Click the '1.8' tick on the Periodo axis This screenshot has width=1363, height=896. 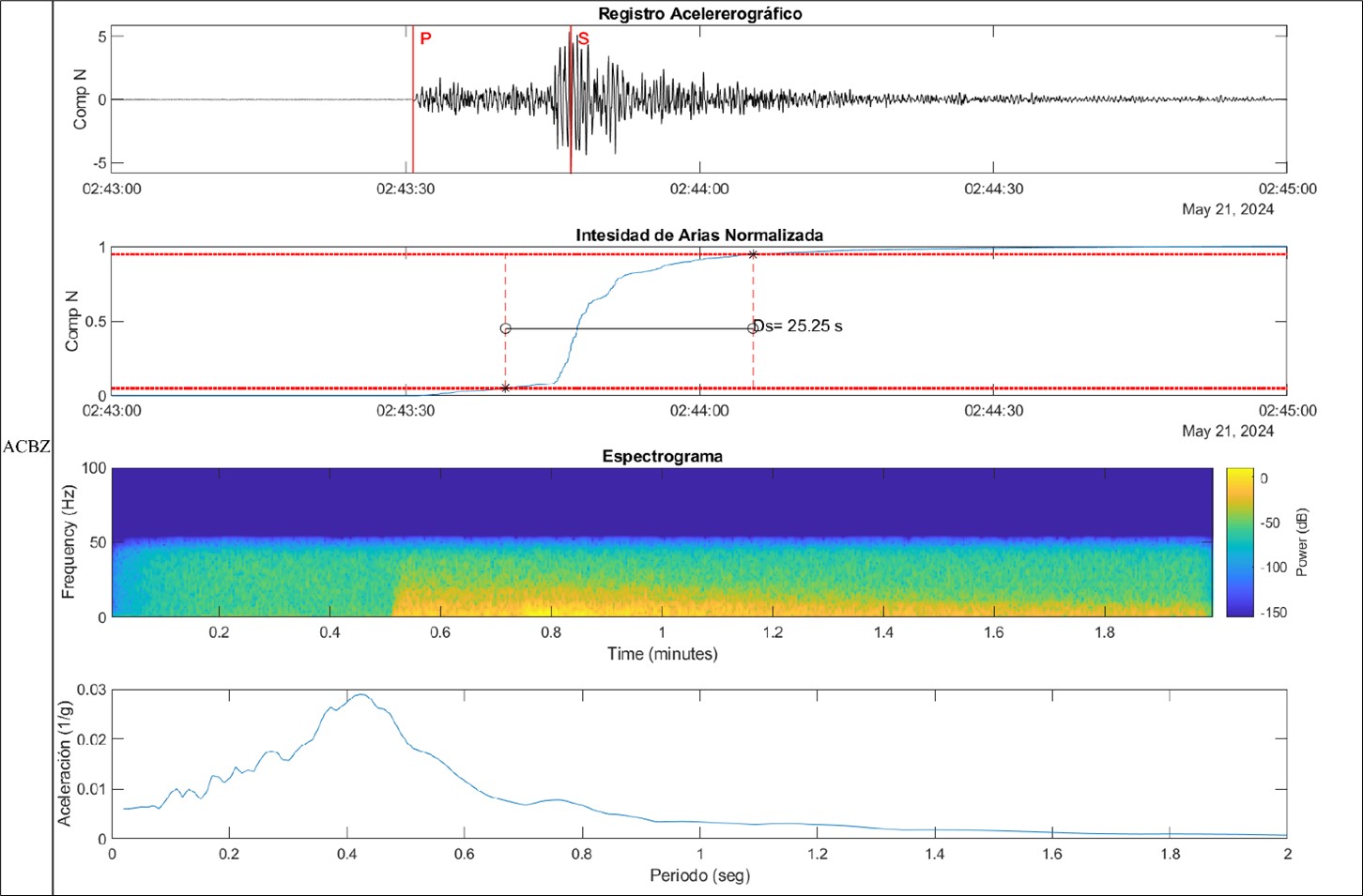click(x=1170, y=854)
